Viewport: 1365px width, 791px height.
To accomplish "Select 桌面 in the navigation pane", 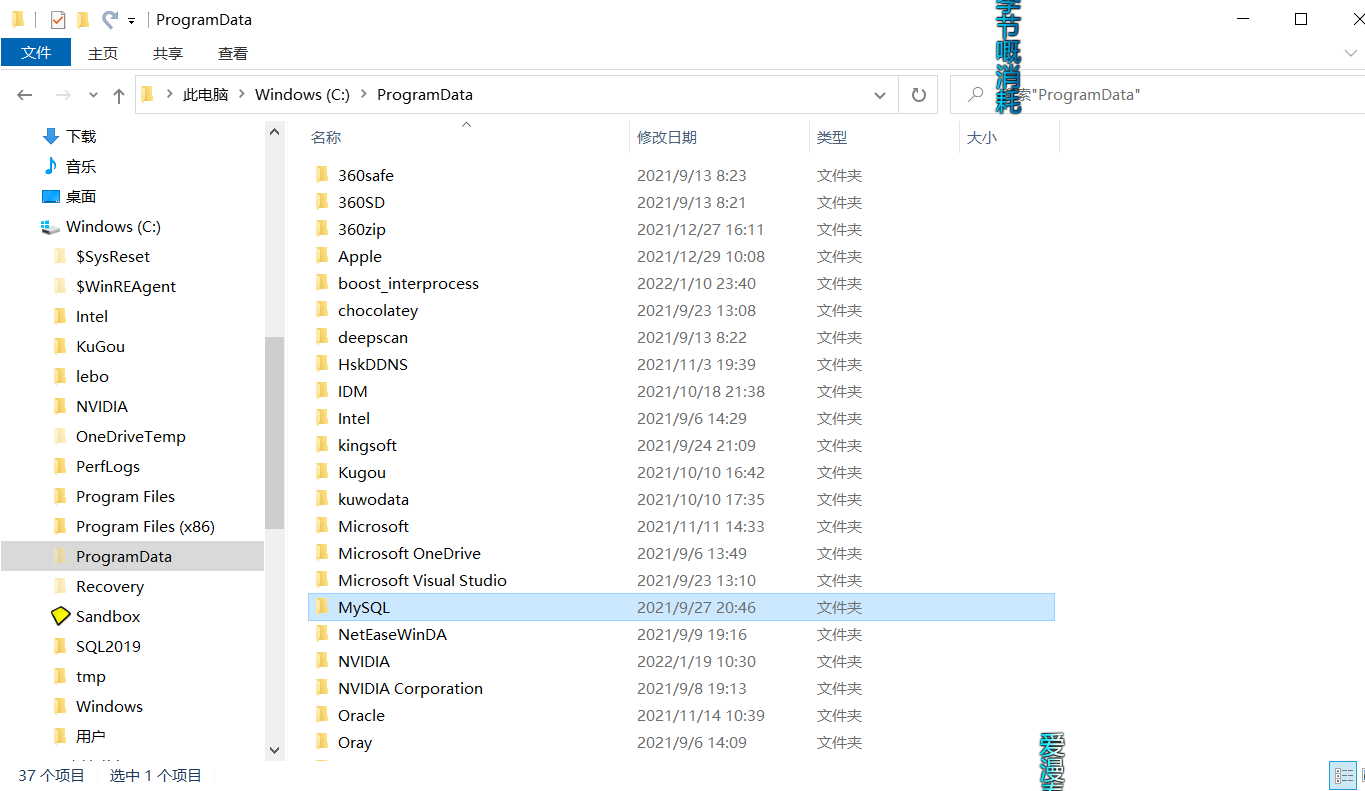I will click(81, 196).
